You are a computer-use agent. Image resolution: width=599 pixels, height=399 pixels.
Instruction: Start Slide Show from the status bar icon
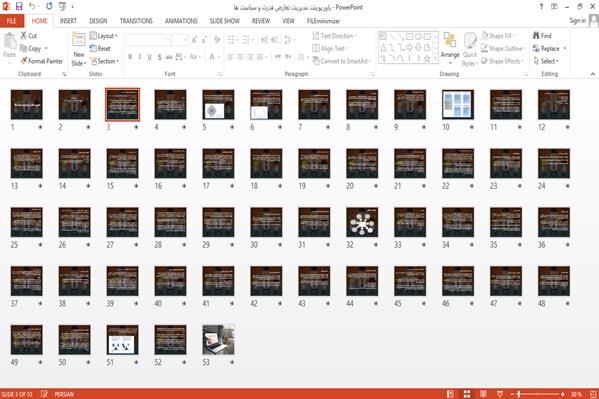[500, 394]
